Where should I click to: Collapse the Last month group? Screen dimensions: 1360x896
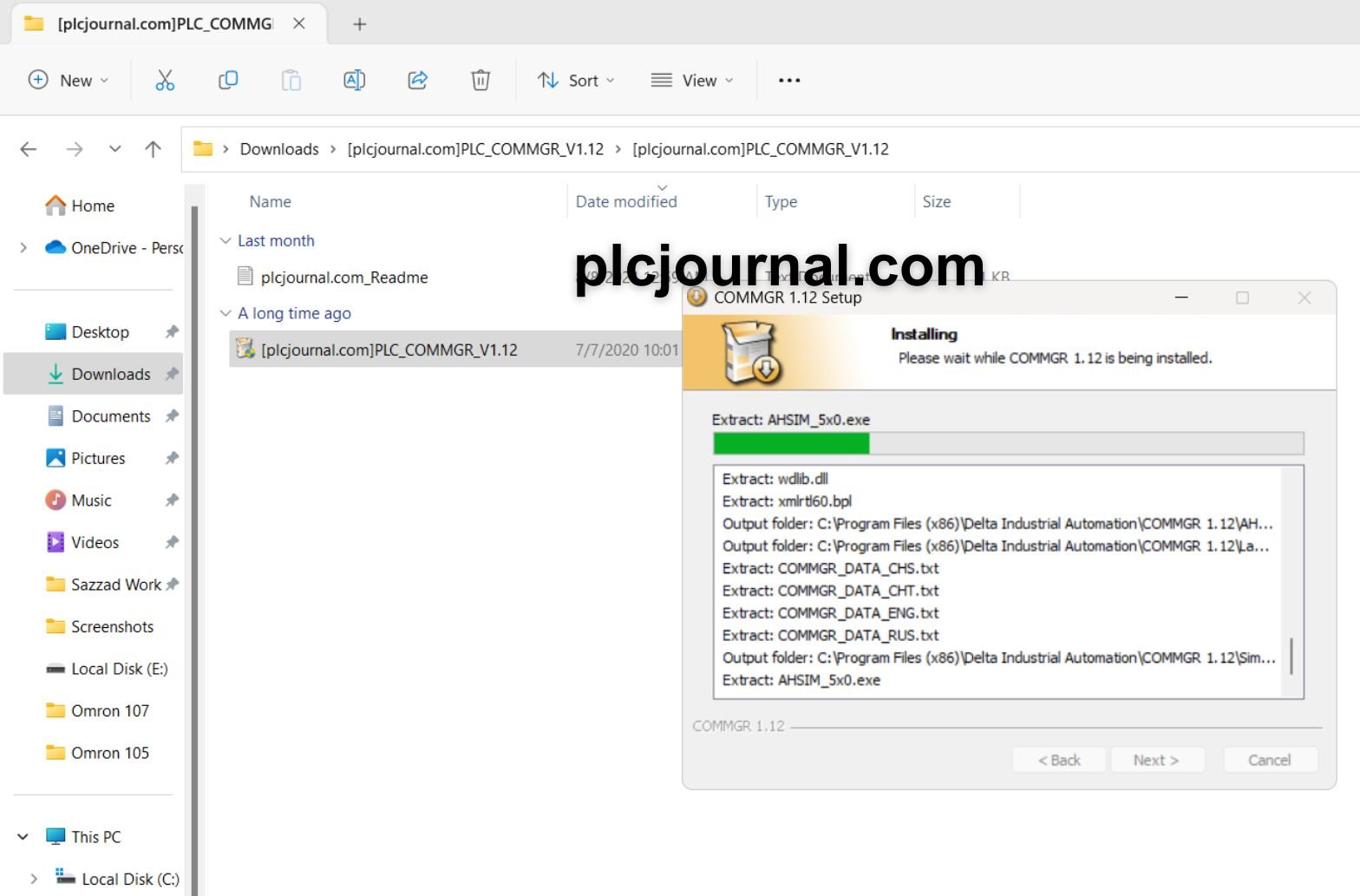226,241
